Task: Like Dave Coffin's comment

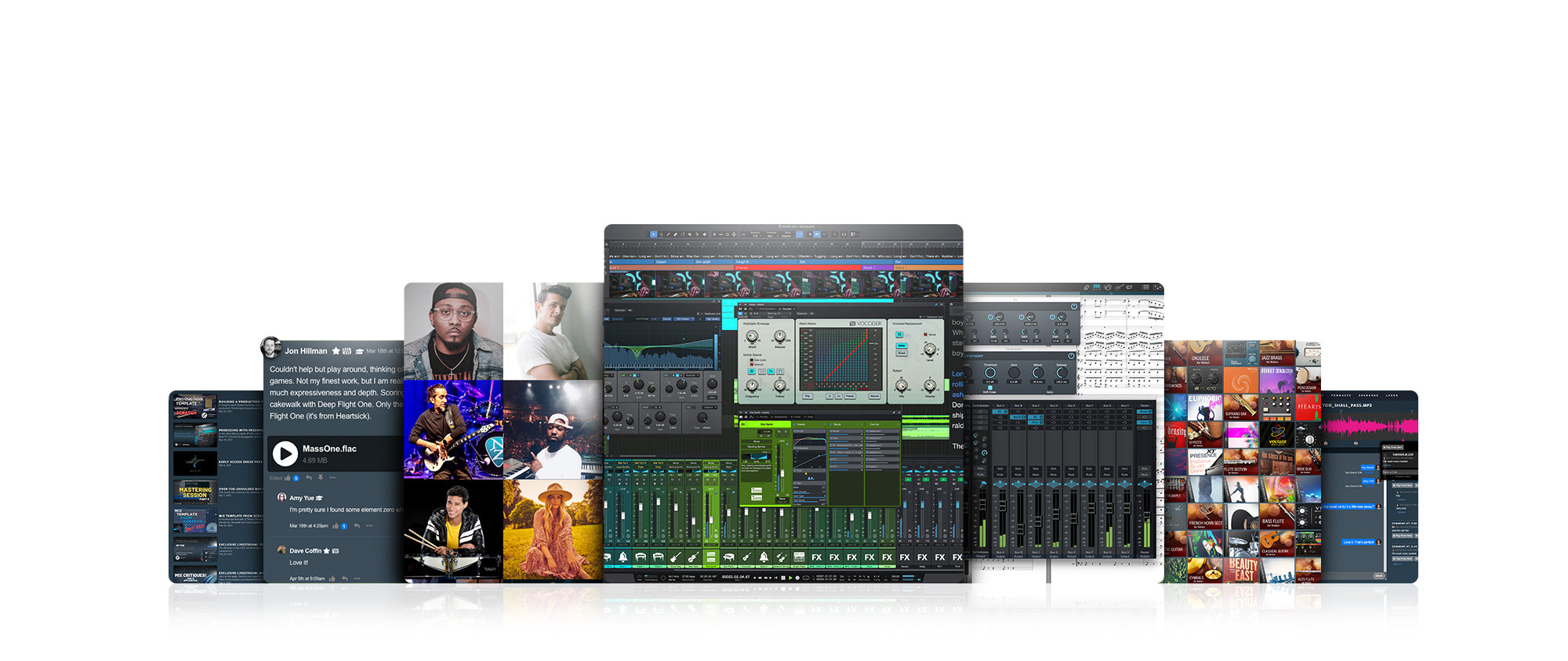Action: pos(332,579)
